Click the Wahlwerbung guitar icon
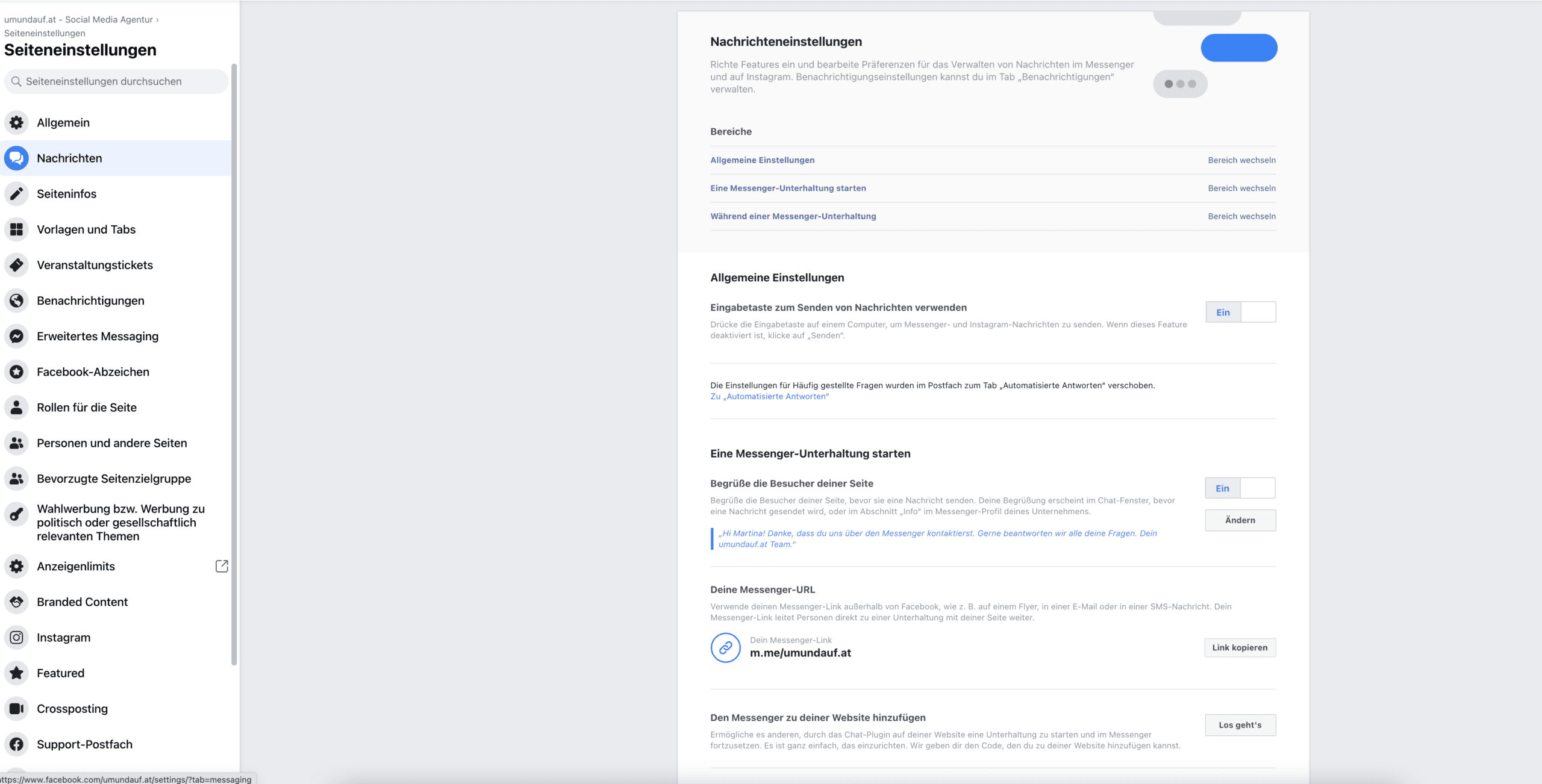 (x=17, y=514)
